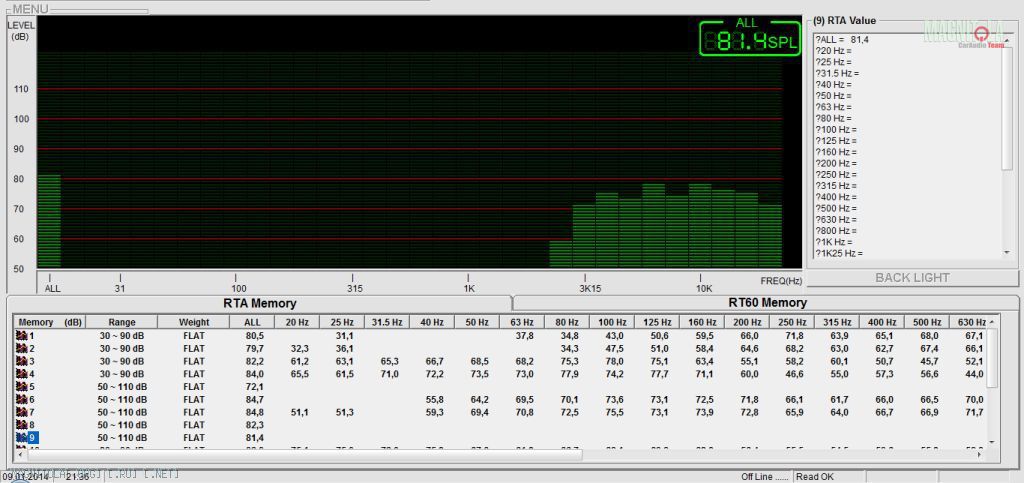Select the '?1K25 Hz =' line

click(x=839, y=253)
